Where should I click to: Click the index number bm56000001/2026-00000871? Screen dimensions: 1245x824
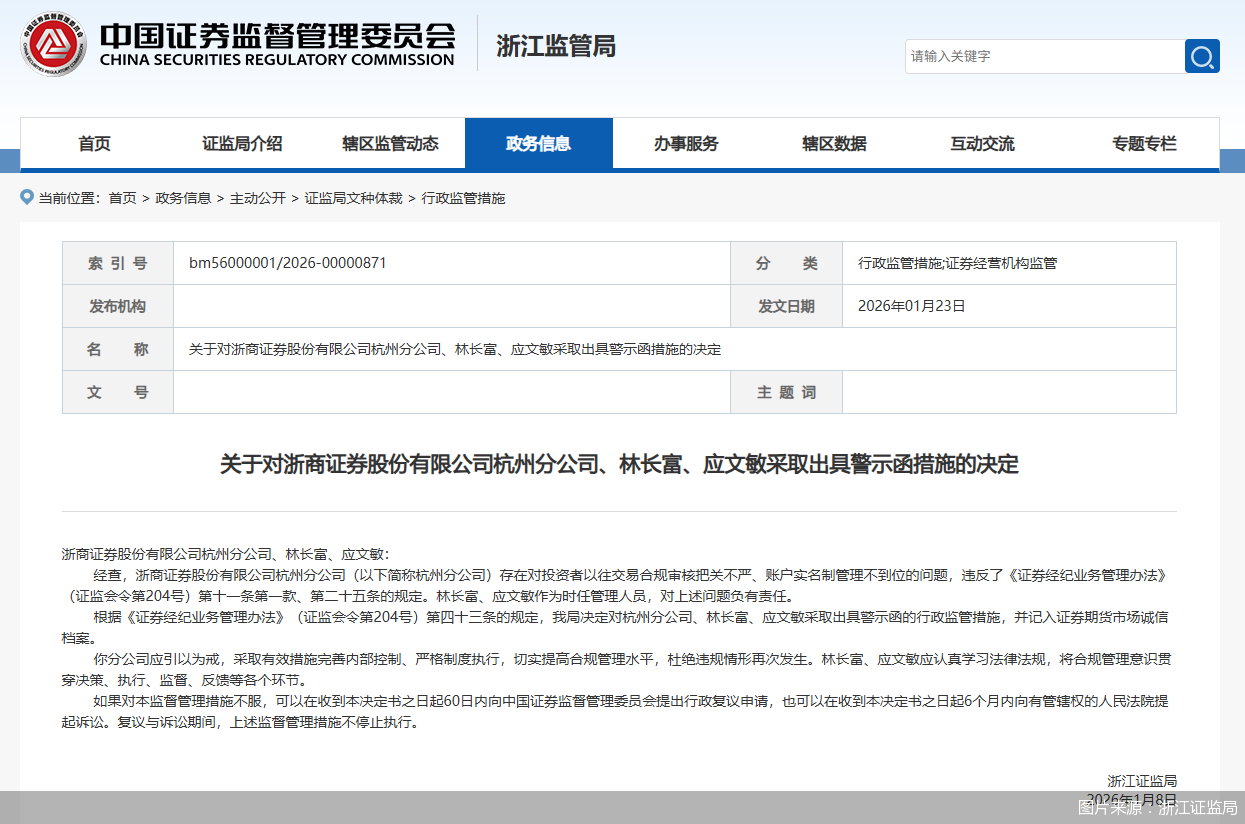point(289,263)
